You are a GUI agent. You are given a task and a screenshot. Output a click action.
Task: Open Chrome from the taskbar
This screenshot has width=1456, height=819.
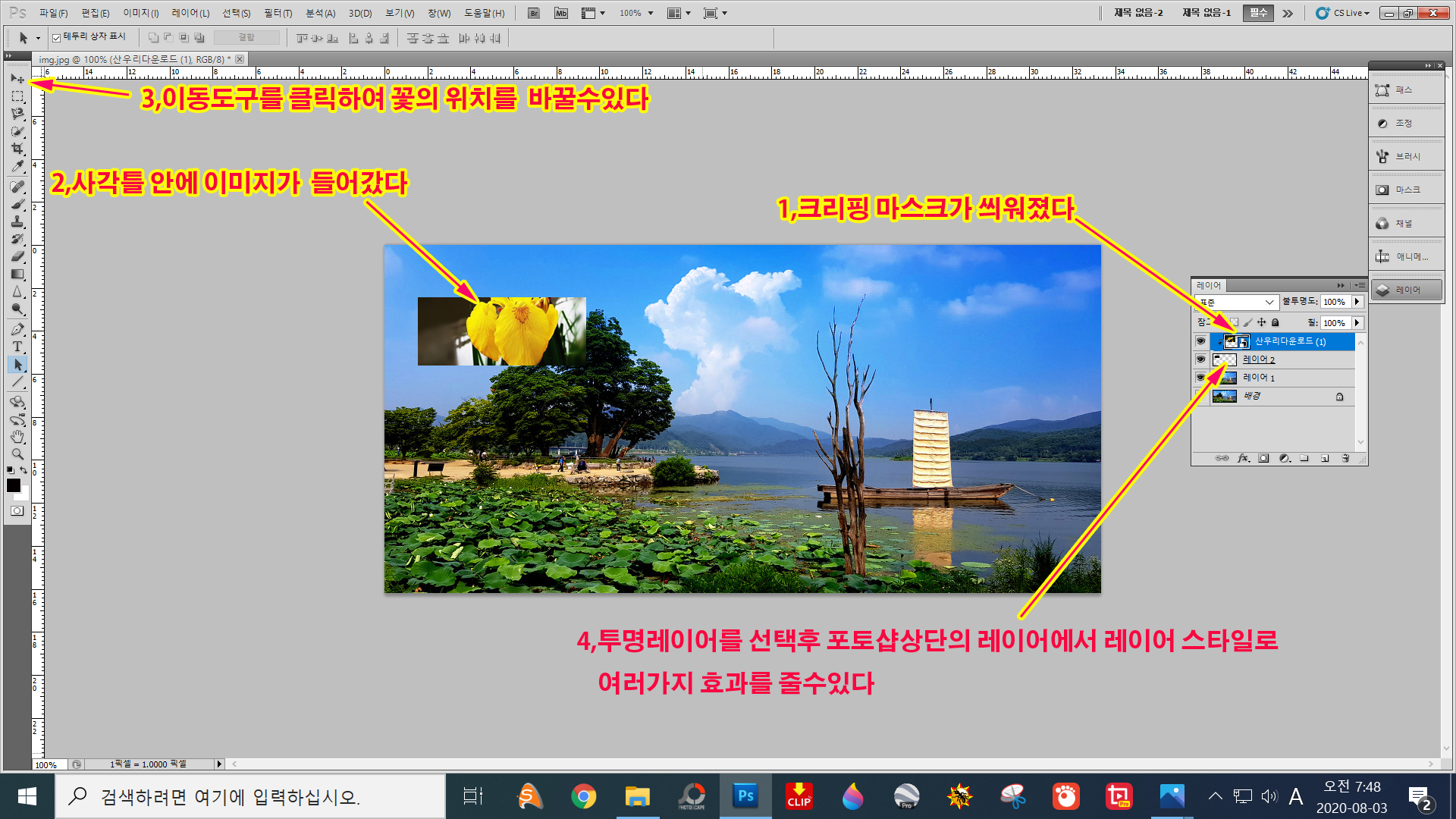[x=583, y=796]
